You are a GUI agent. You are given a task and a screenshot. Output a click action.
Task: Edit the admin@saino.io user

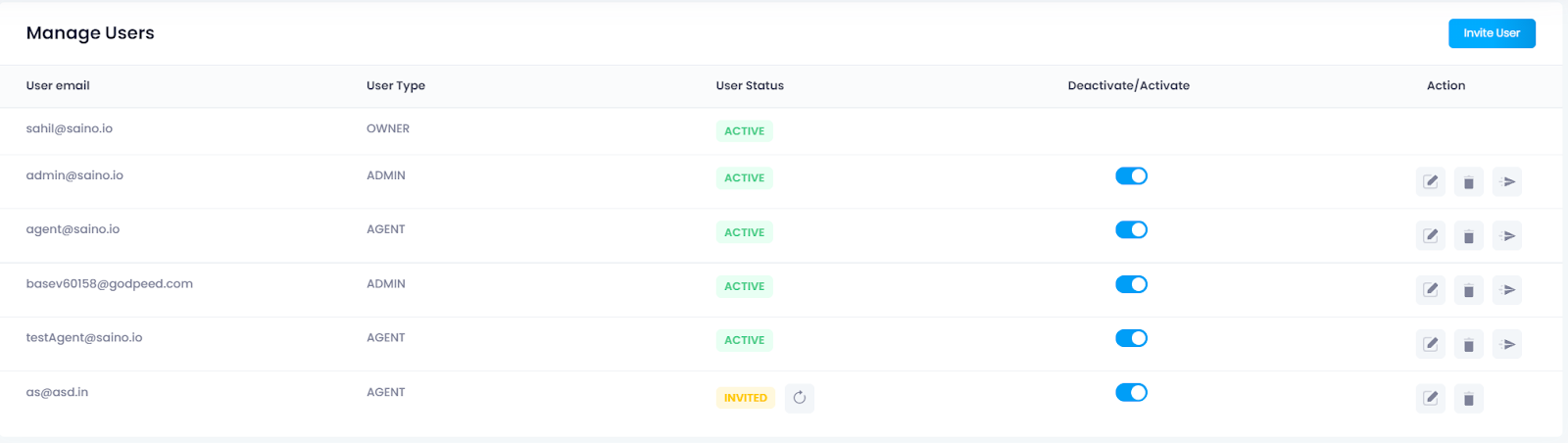(x=1431, y=181)
